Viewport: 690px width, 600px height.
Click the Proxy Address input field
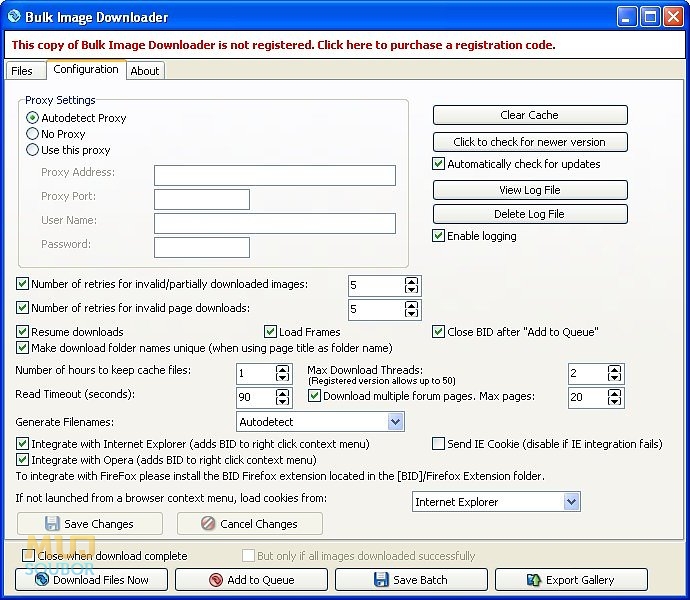tap(275, 175)
